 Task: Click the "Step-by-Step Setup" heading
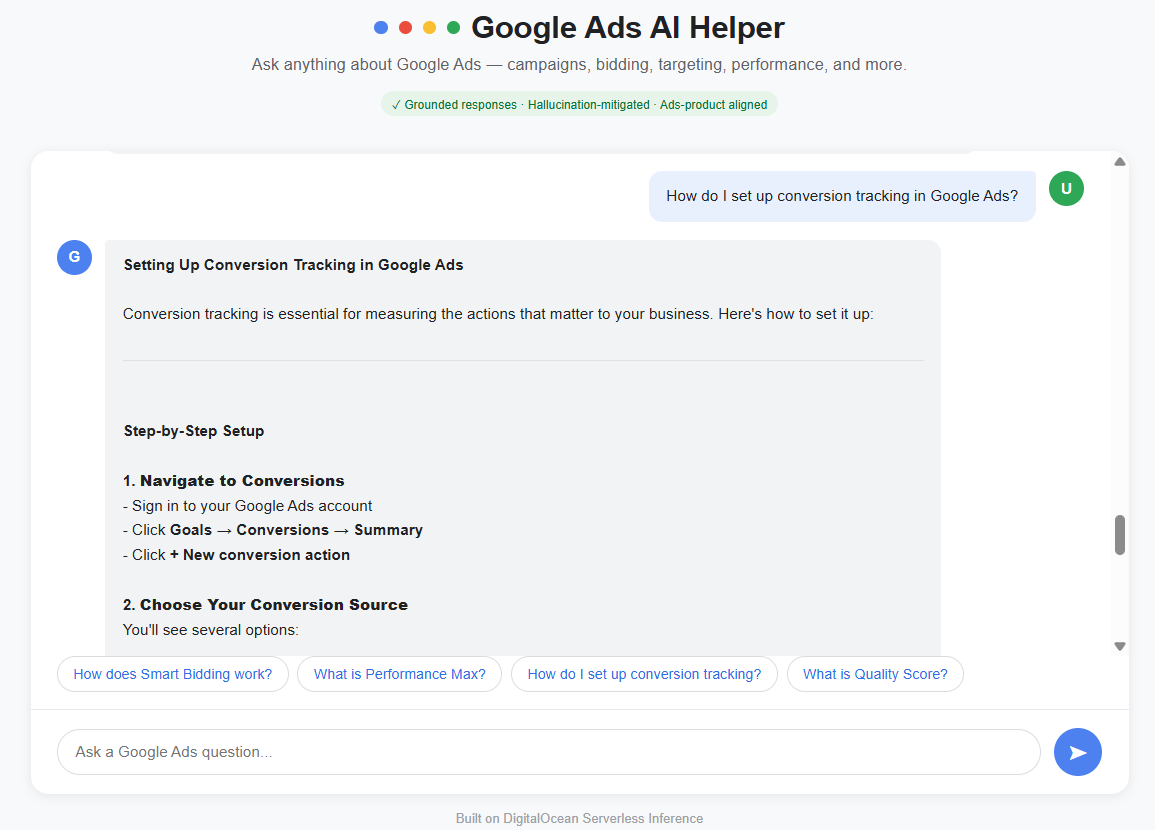click(x=194, y=431)
